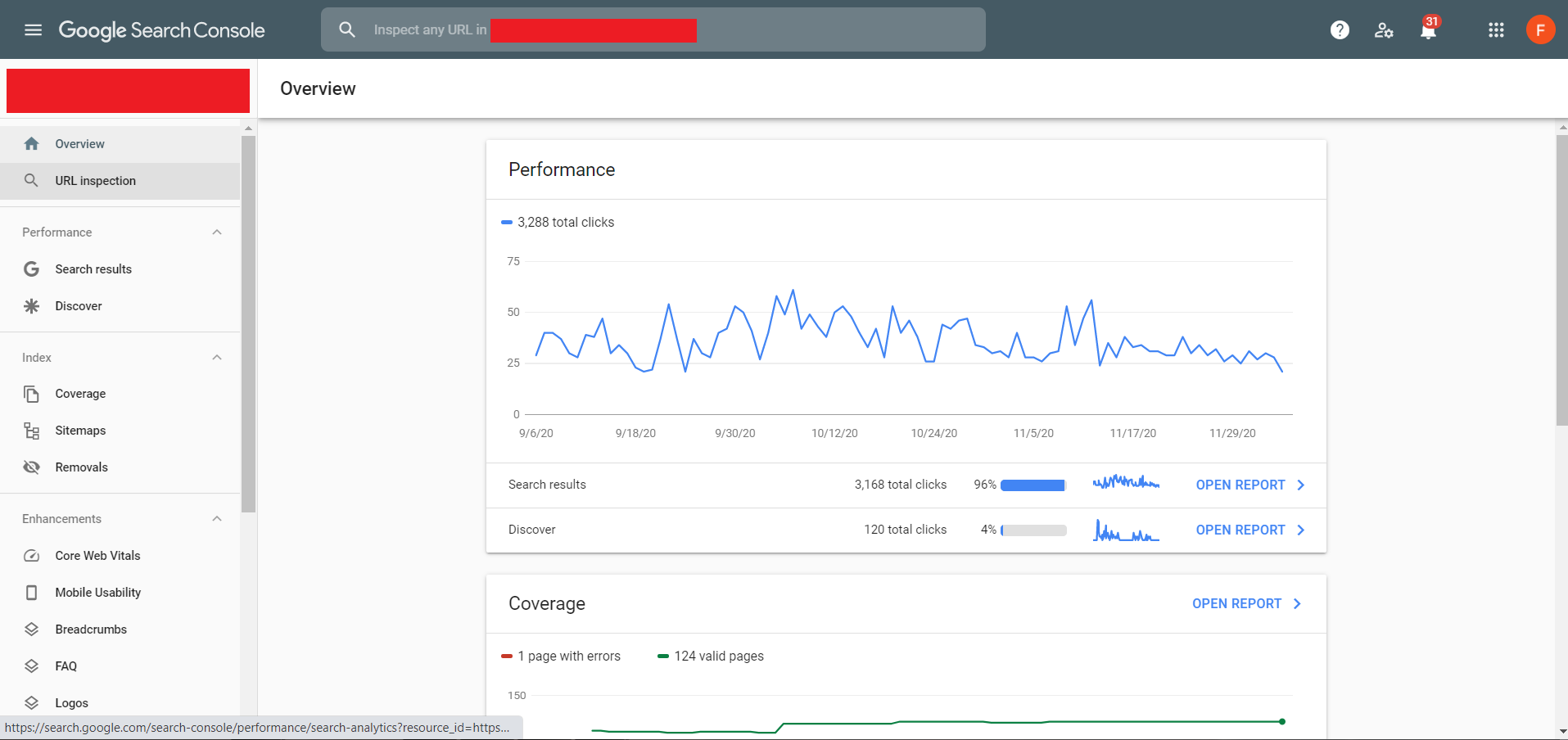Open report for Search results row
The width and height of the screenshot is (1568, 740).
(1249, 485)
